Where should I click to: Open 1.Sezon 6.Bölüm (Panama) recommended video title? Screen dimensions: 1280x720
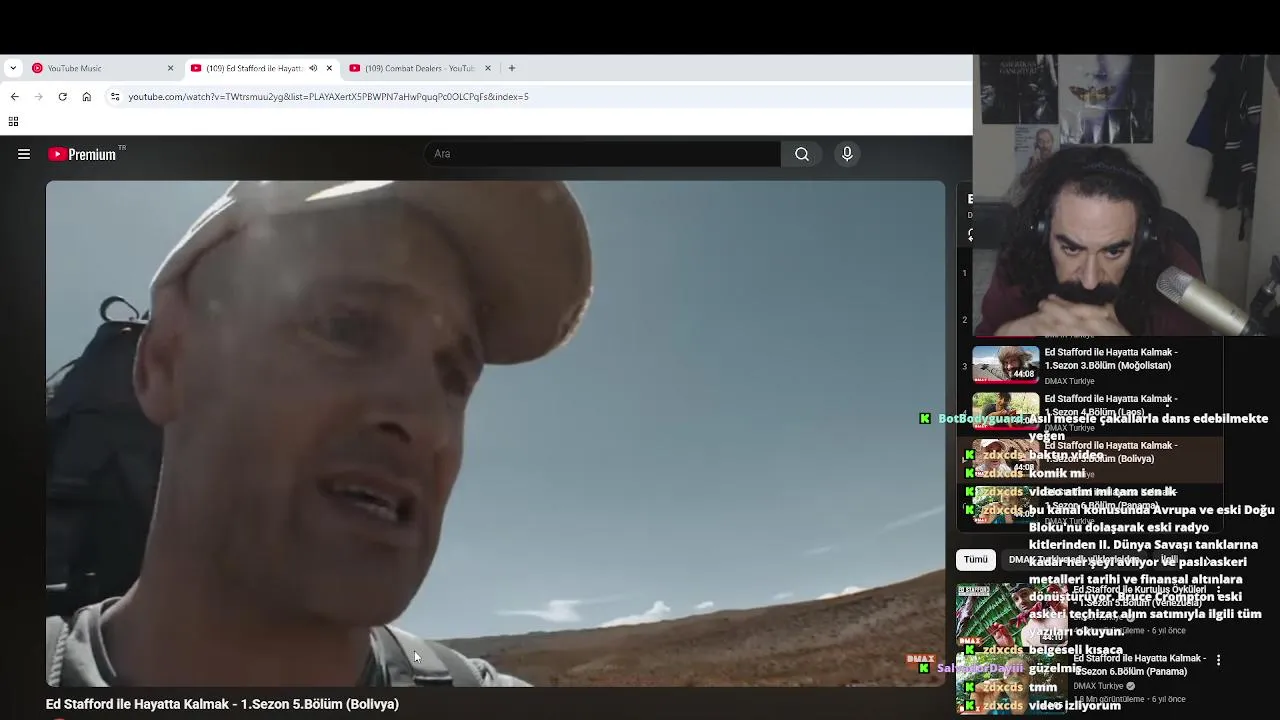pos(1139,665)
